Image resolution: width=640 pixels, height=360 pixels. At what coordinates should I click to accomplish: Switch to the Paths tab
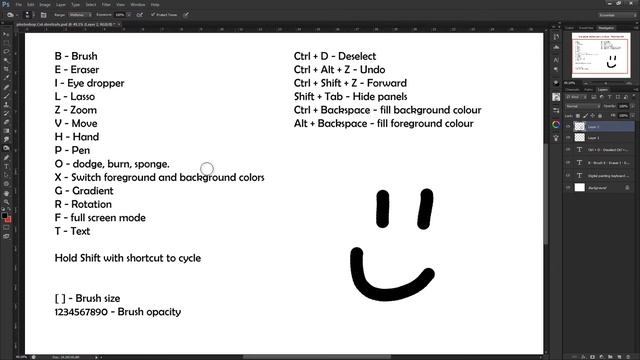(588, 89)
